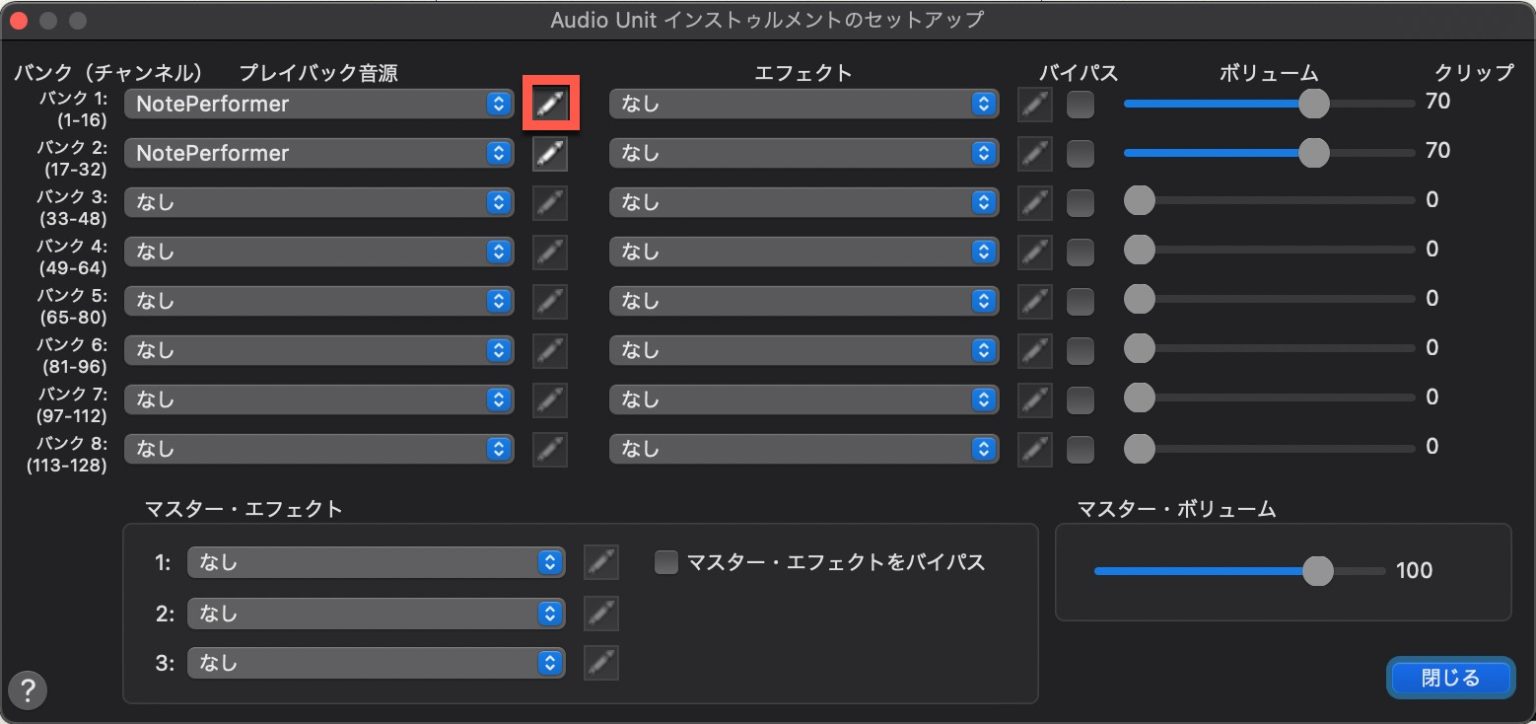Viewport: 1536px width, 724px height.
Task: Enable bypass for バンク 1
Action: (1080, 103)
